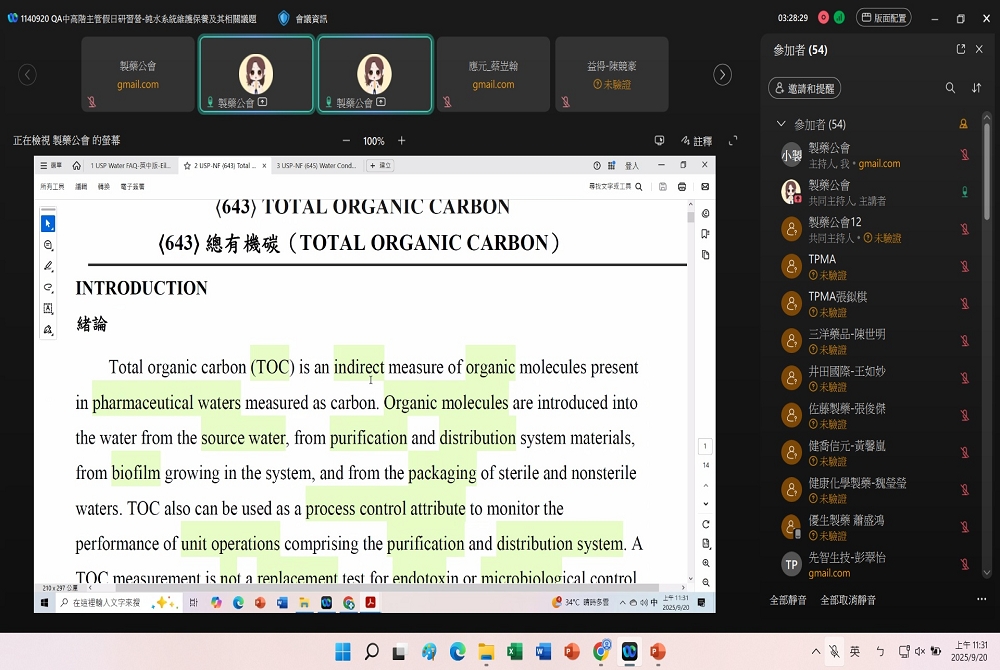This screenshot has width=1000, height=670.
Task: Toggle mute for host 製藥公會 (我)
Action: pyautogui.click(x=964, y=155)
